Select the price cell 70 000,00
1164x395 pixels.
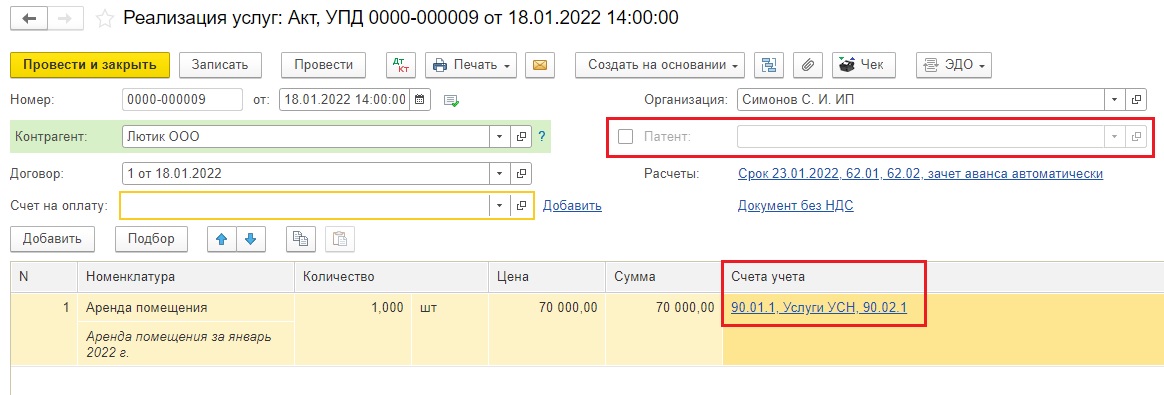(x=547, y=307)
